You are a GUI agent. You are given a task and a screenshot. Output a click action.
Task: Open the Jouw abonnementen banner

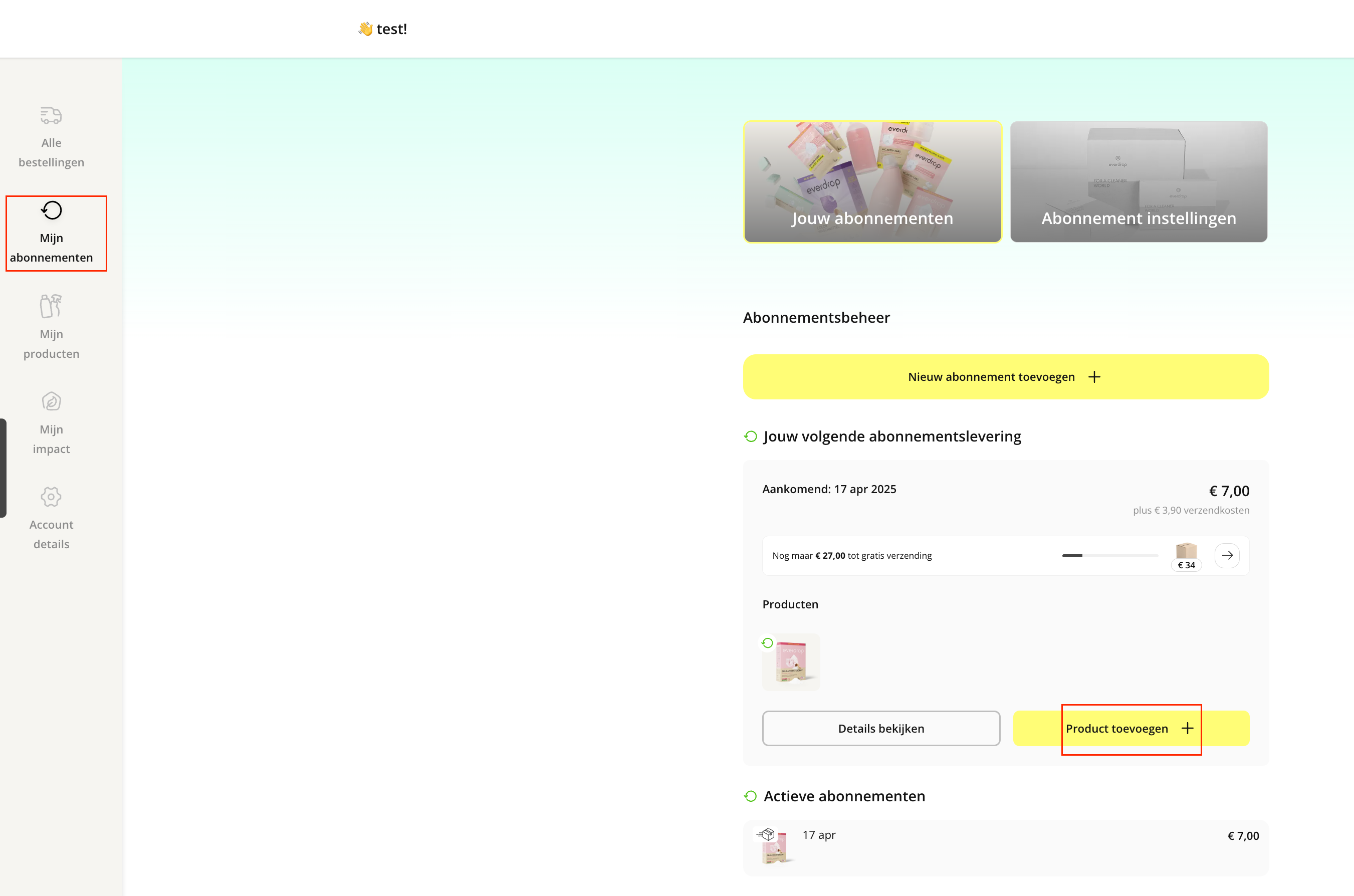(x=872, y=183)
